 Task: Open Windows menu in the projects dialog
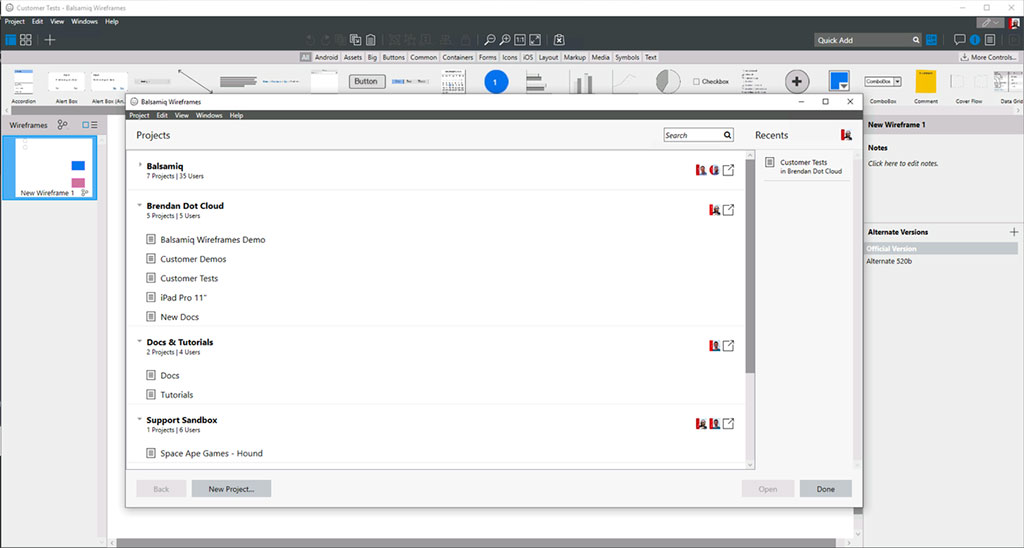coord(209,115)
